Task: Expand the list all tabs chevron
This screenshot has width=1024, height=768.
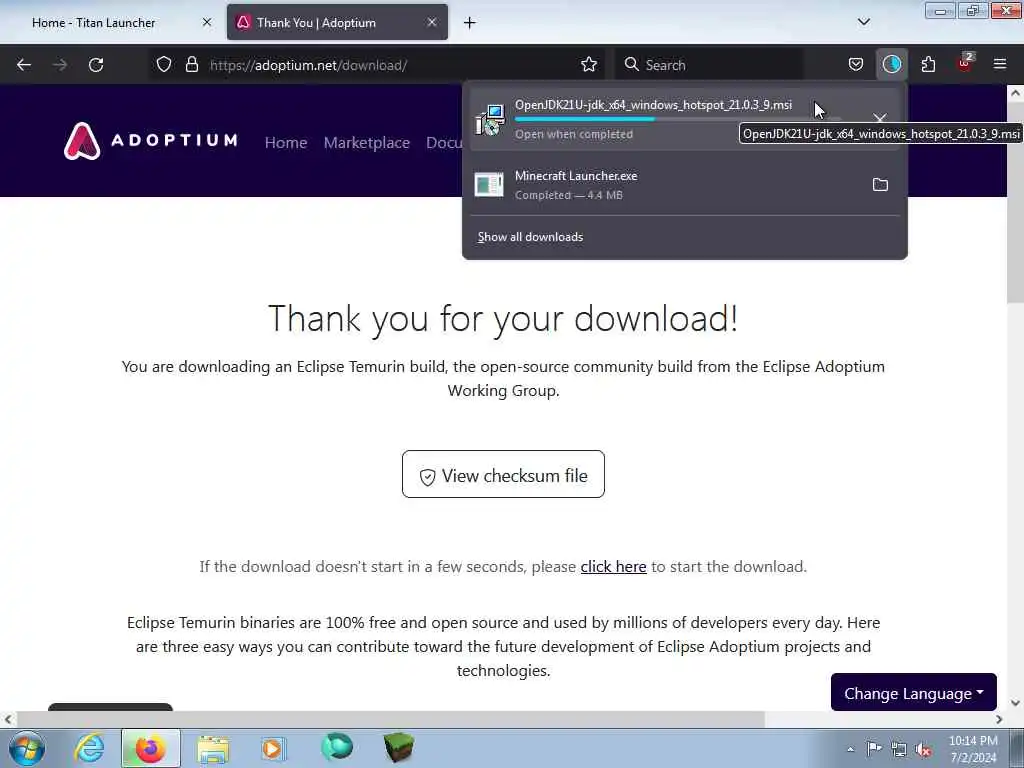Action: tap(863, 22)
